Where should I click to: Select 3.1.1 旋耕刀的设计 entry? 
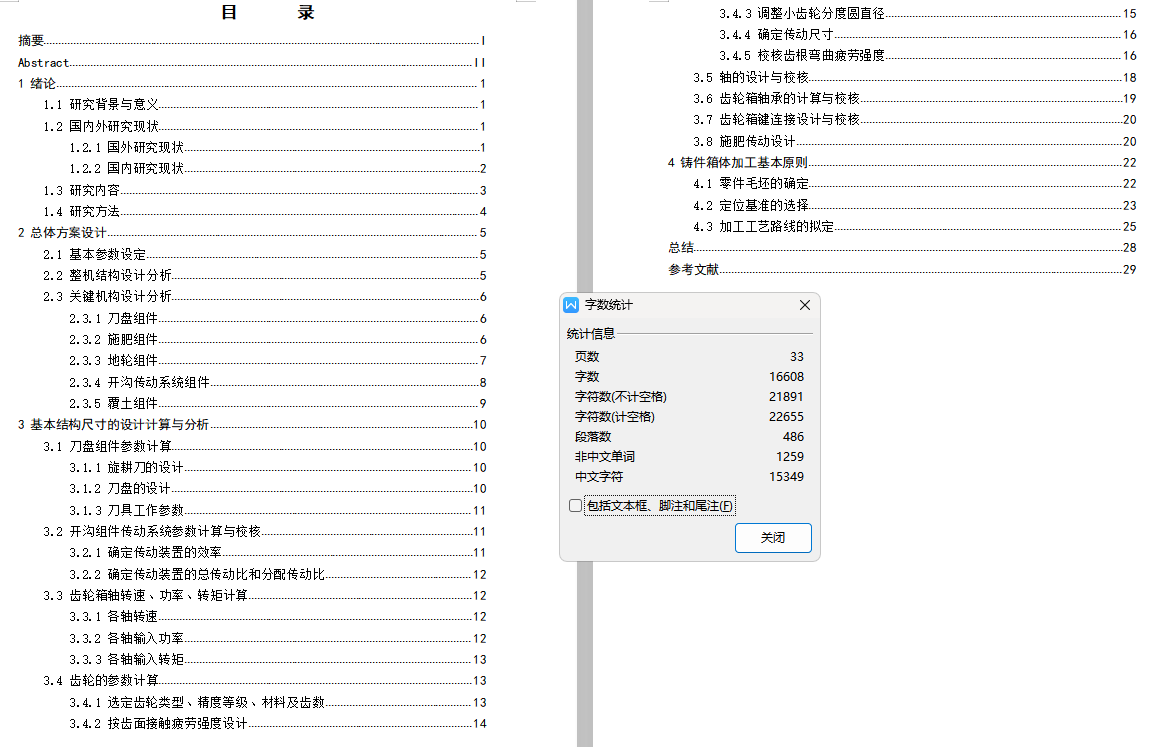click(277, 467)
